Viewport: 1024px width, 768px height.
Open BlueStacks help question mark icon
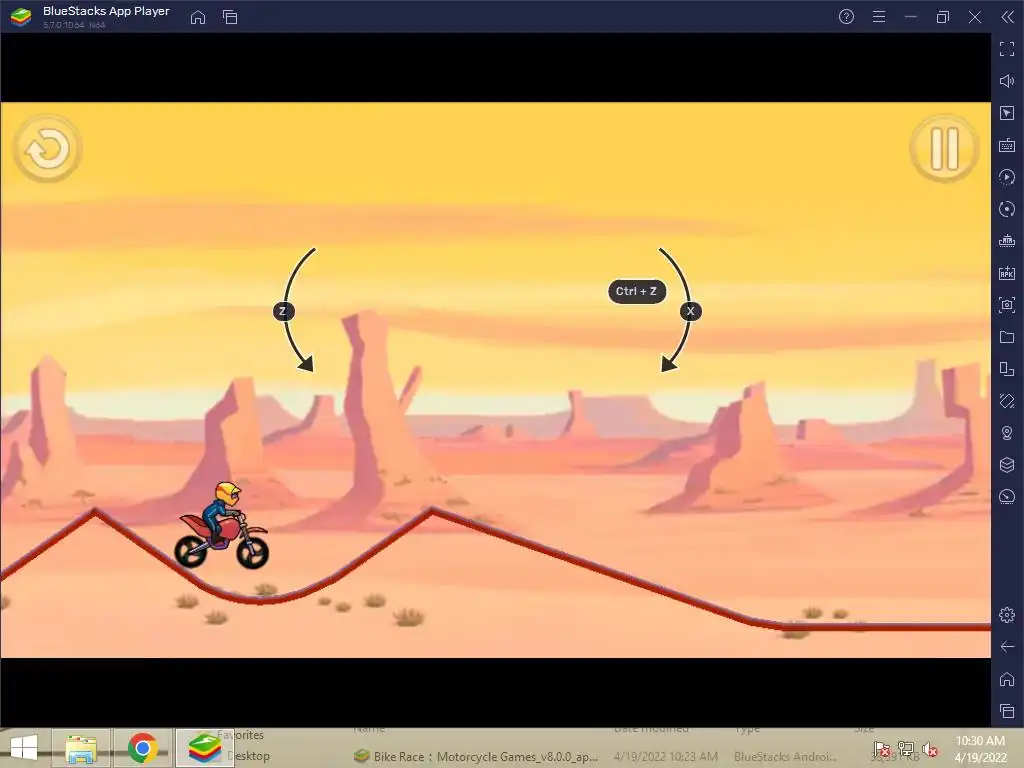click(x=846, y=17)
